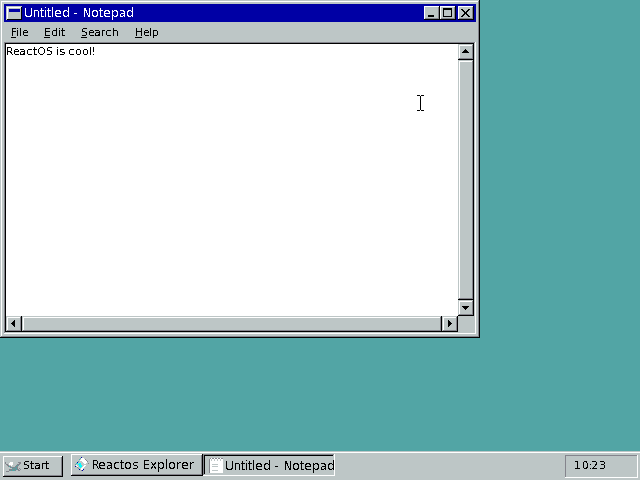This screenshot has height=480, width=640.
Task: Click the Notepad system menu icon
Action: click(14, 13)
